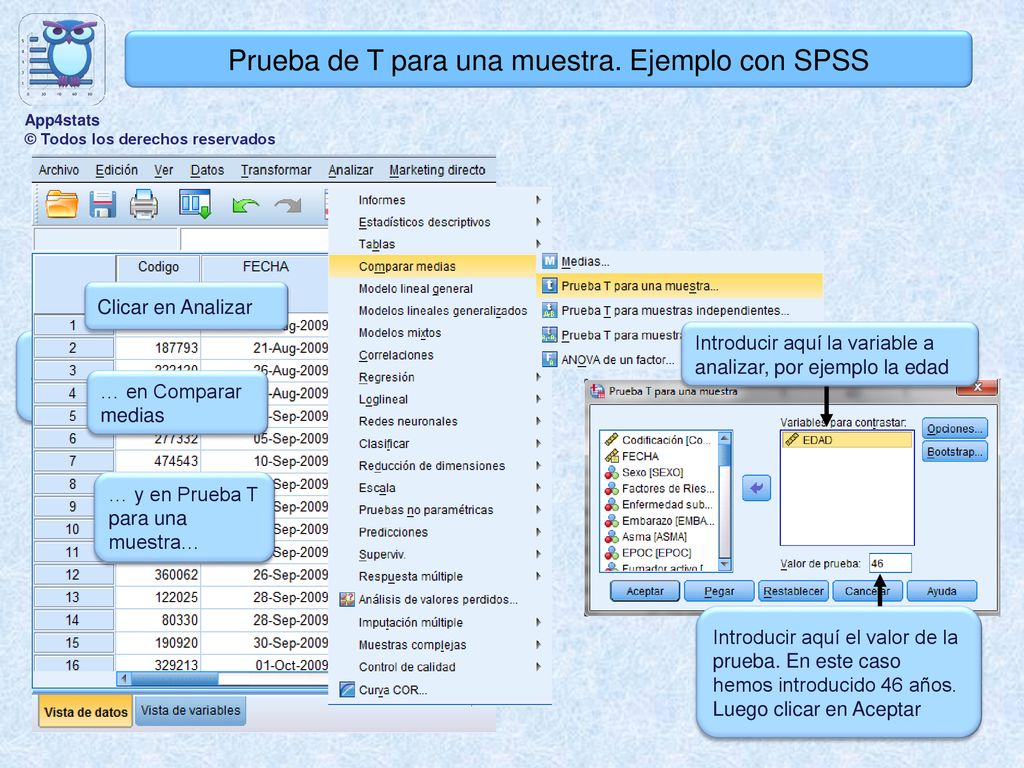Click the FECHA column header
This screenshot has width=1024, height=768.
point(265,266)
